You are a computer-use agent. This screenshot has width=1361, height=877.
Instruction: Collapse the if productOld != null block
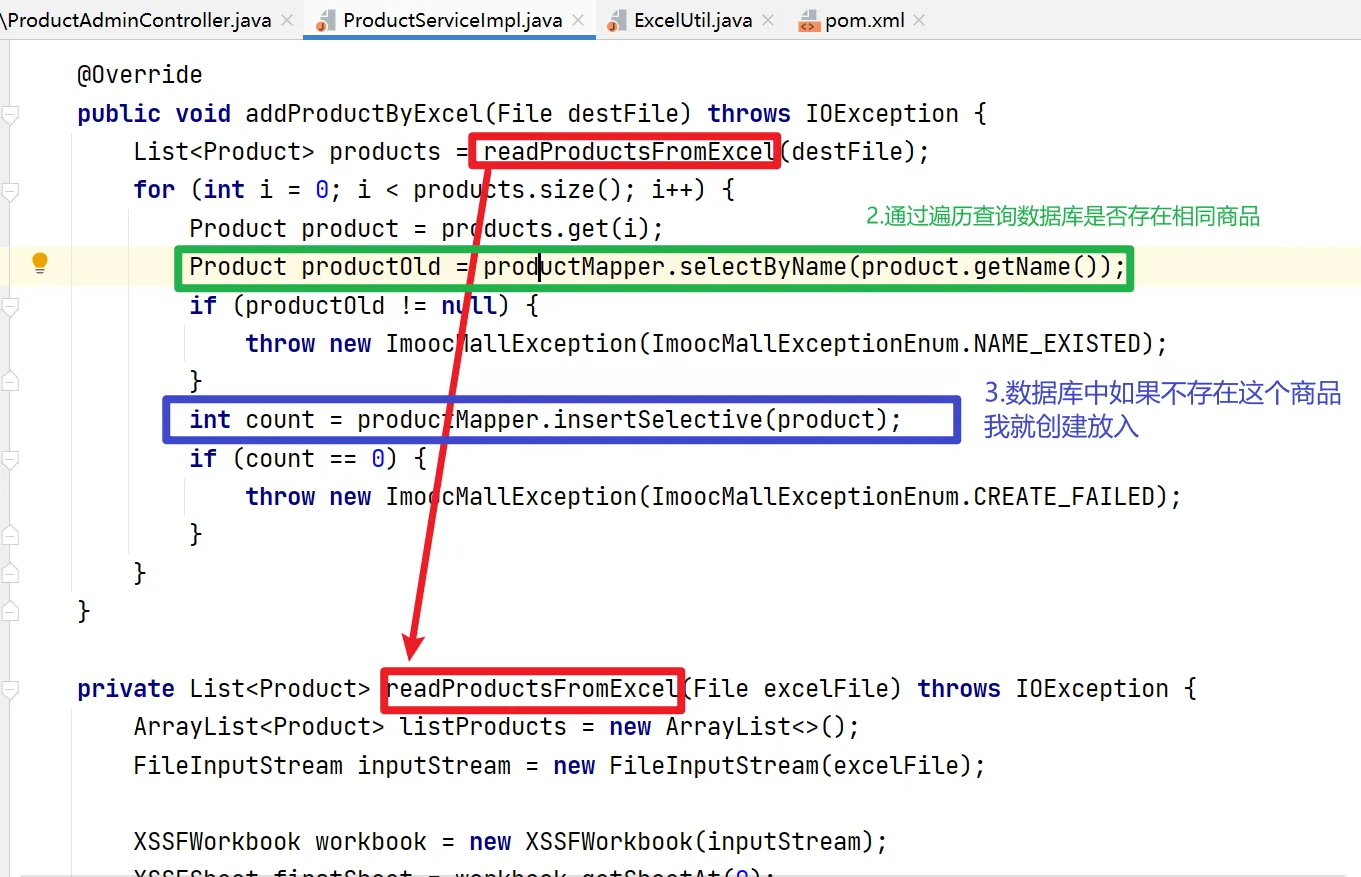click(10, 306)
